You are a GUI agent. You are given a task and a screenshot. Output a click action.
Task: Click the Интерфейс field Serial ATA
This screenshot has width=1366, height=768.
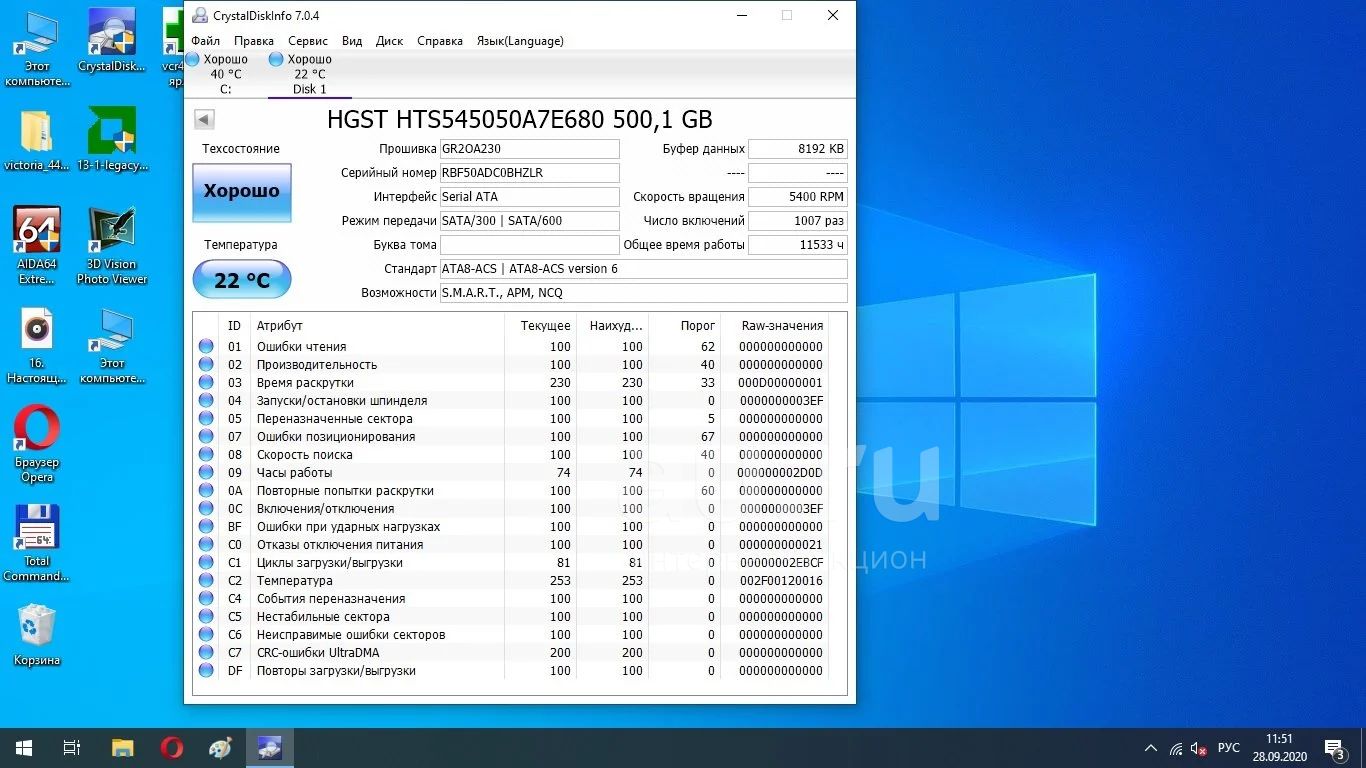pyautogui.click(x=530, y=197)
